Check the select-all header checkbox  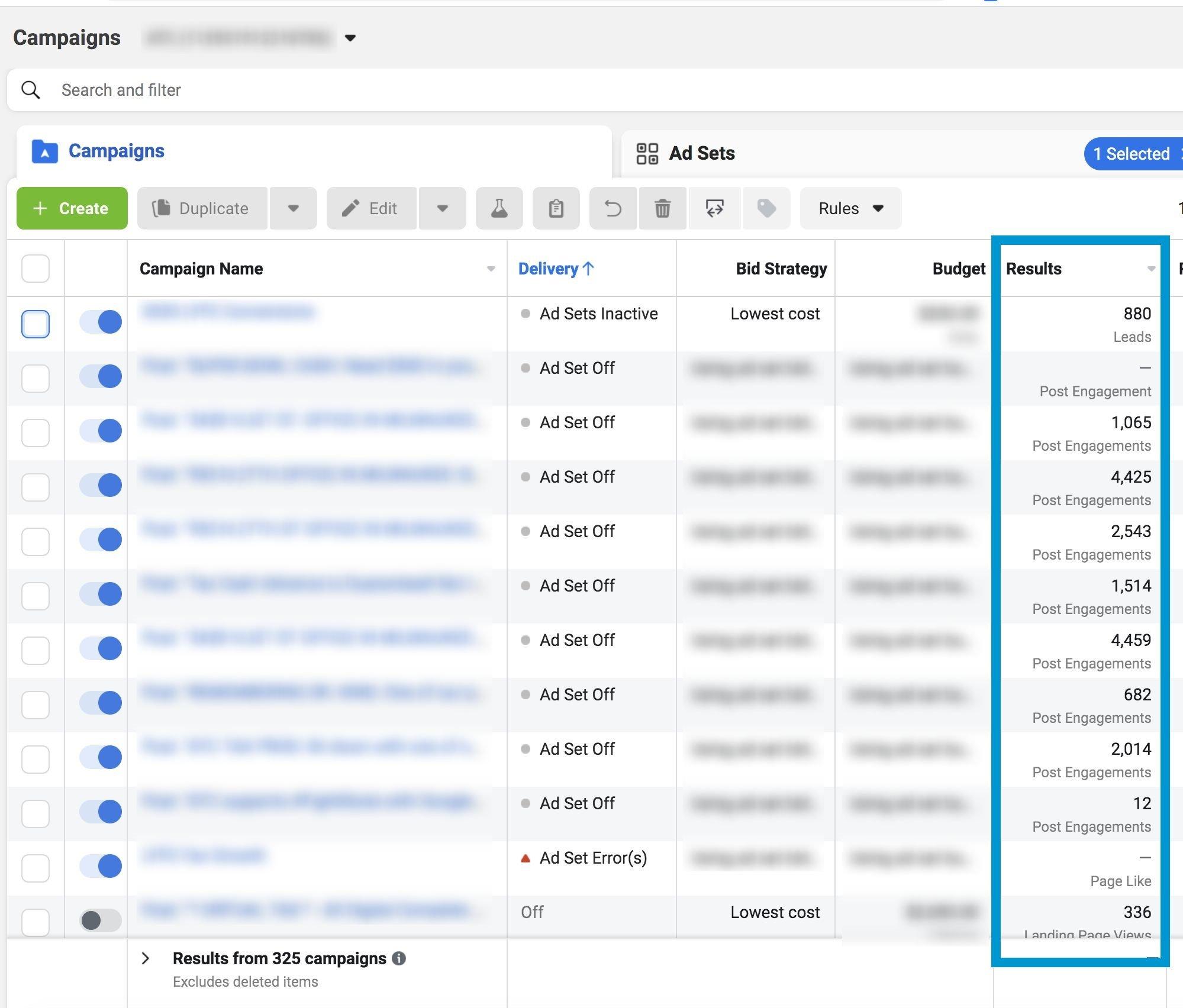point(36,269)
